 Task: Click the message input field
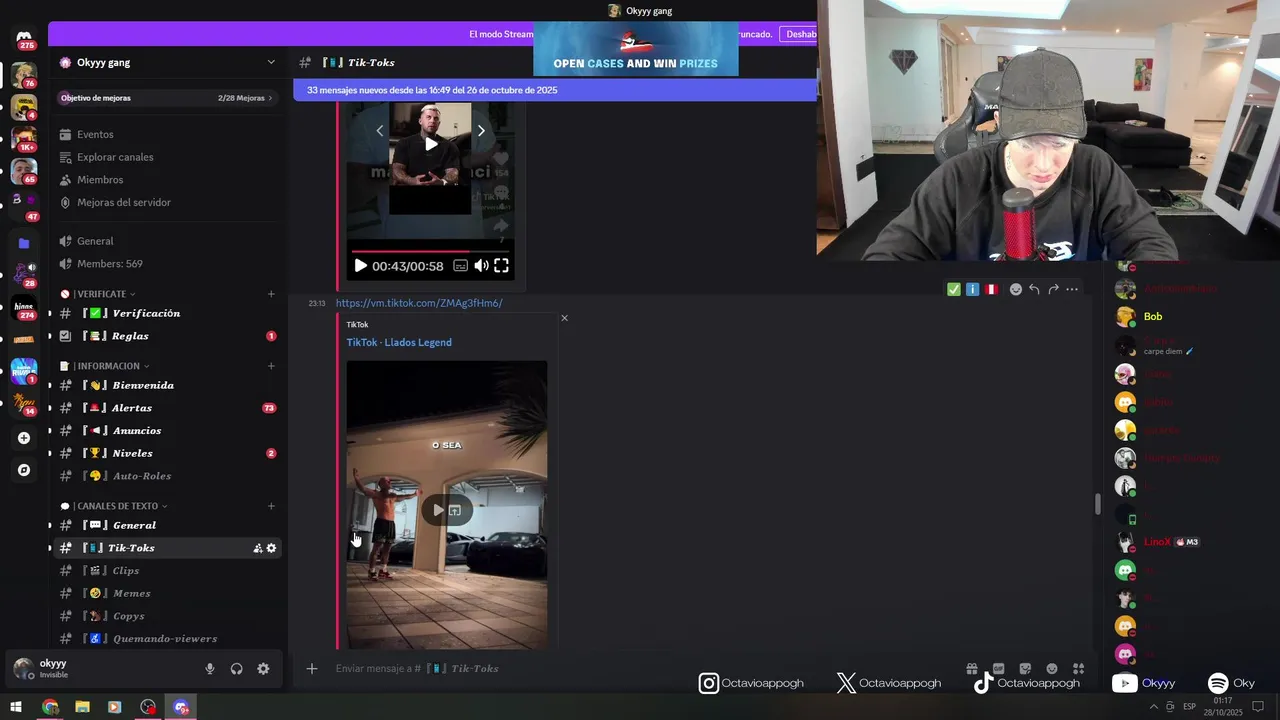640,669
